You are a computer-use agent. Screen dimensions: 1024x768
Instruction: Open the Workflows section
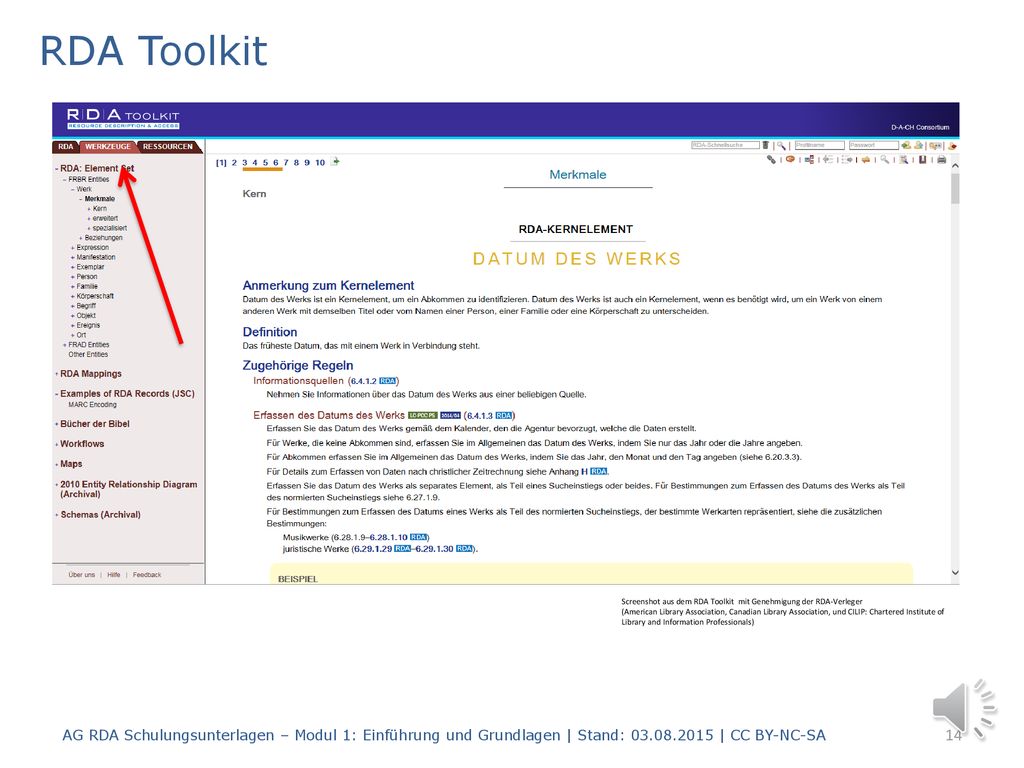click(82, 444)
